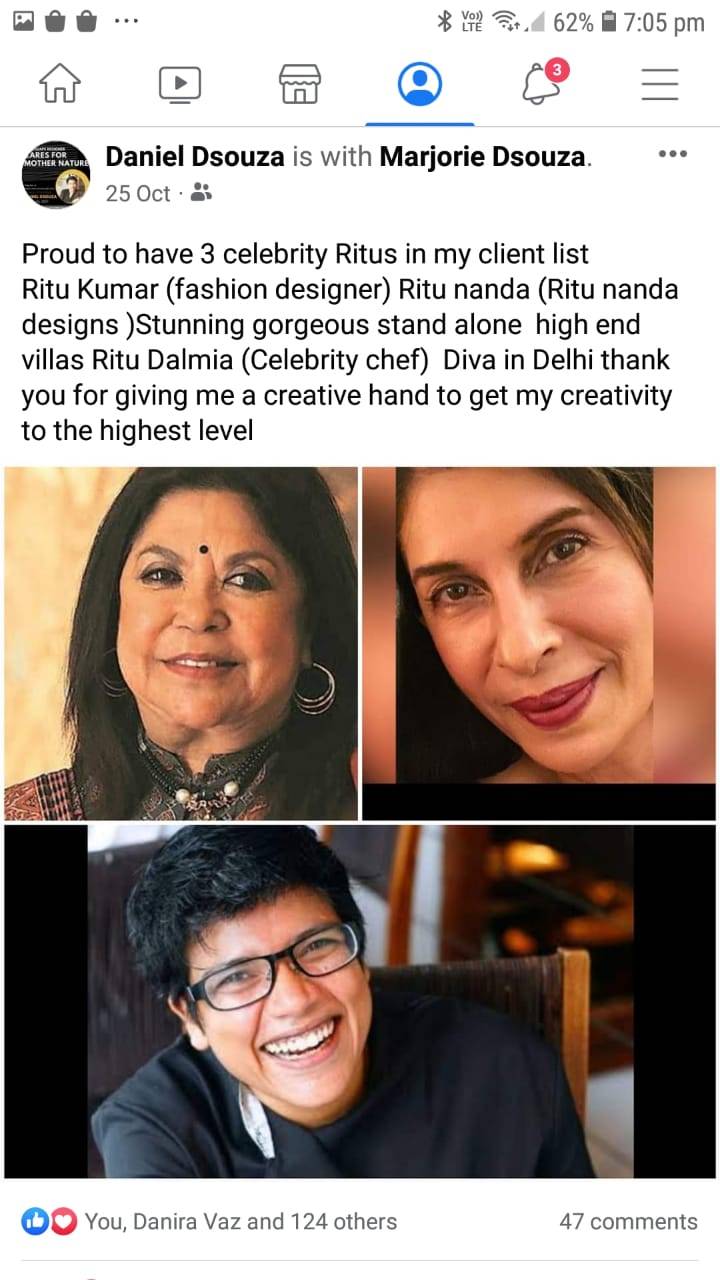
Task: Open the top-left photo with bindi
Action: coord(181,644)
